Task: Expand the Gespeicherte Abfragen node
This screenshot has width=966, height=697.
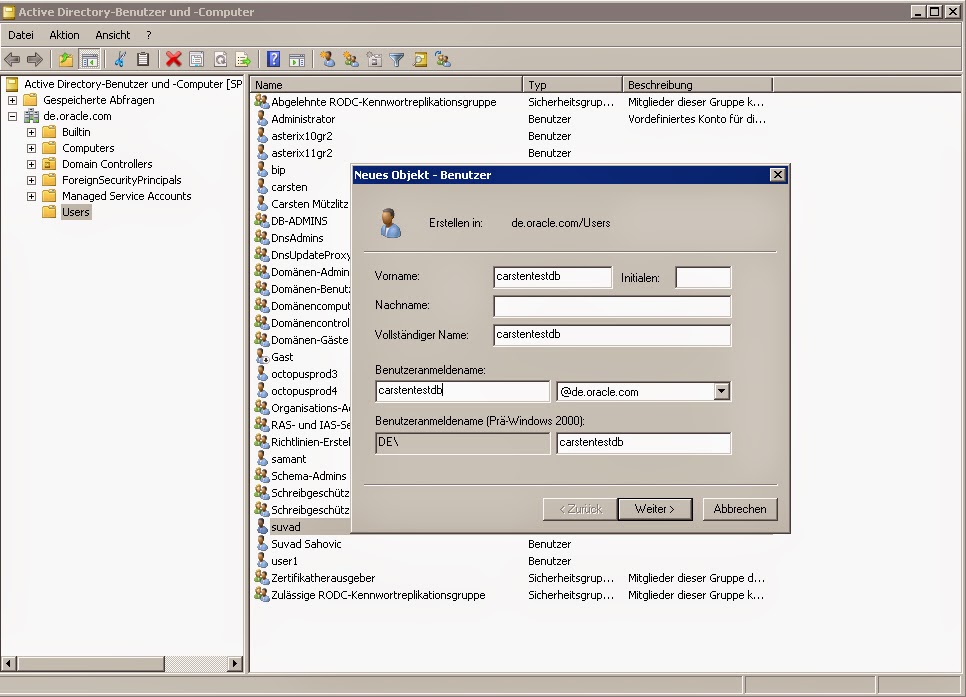Action: 12,100
